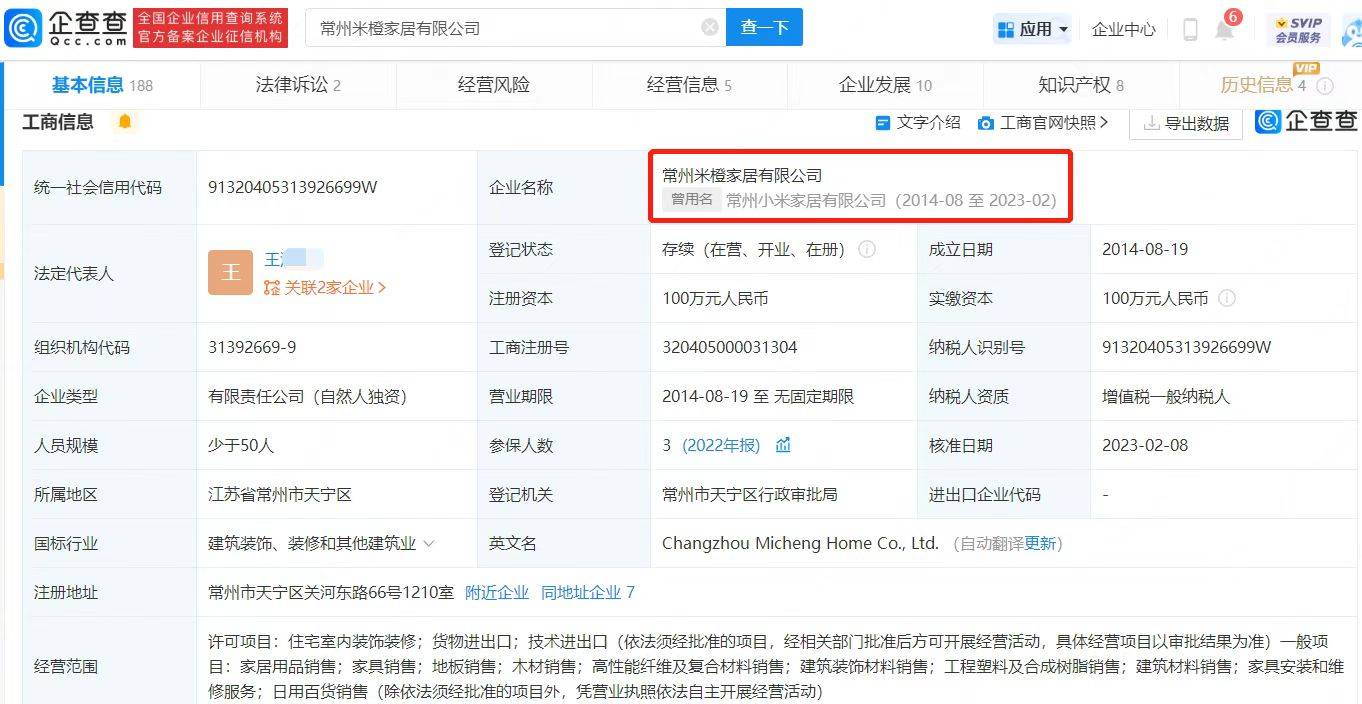Open SVIP member service

click(x=1298, y=29)
